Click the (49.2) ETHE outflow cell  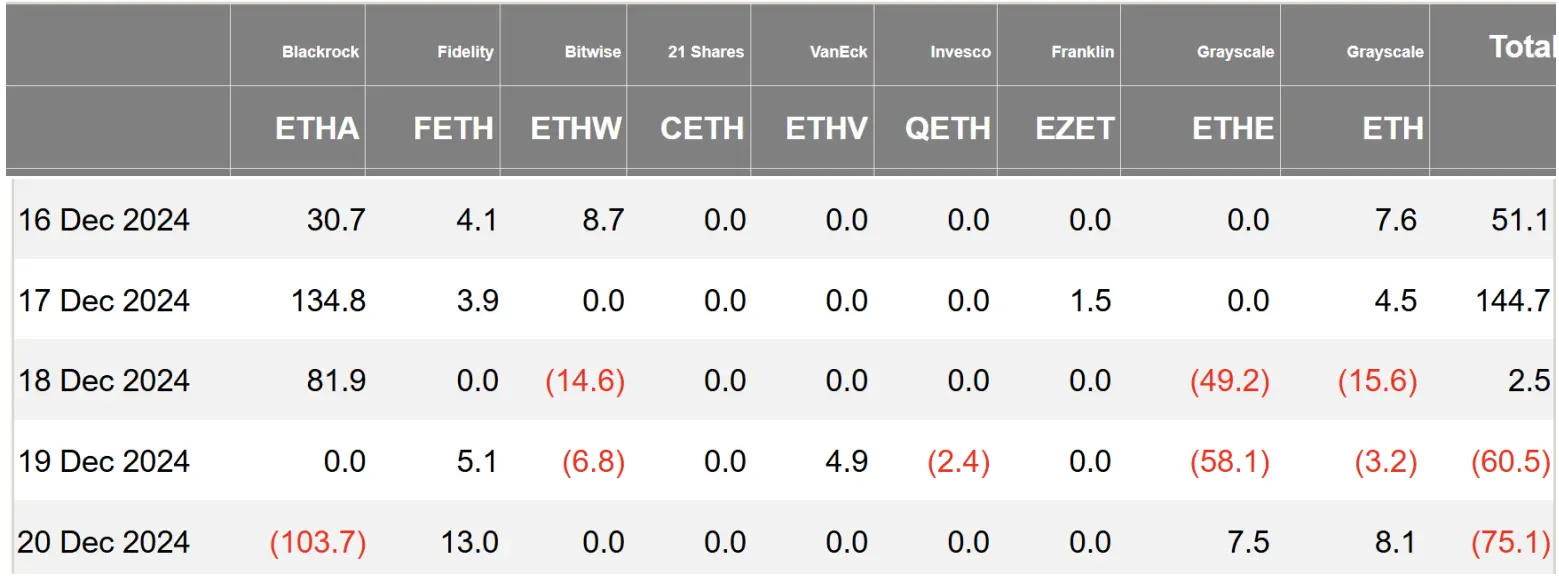pyautogui.click(x=1229, y=381)
